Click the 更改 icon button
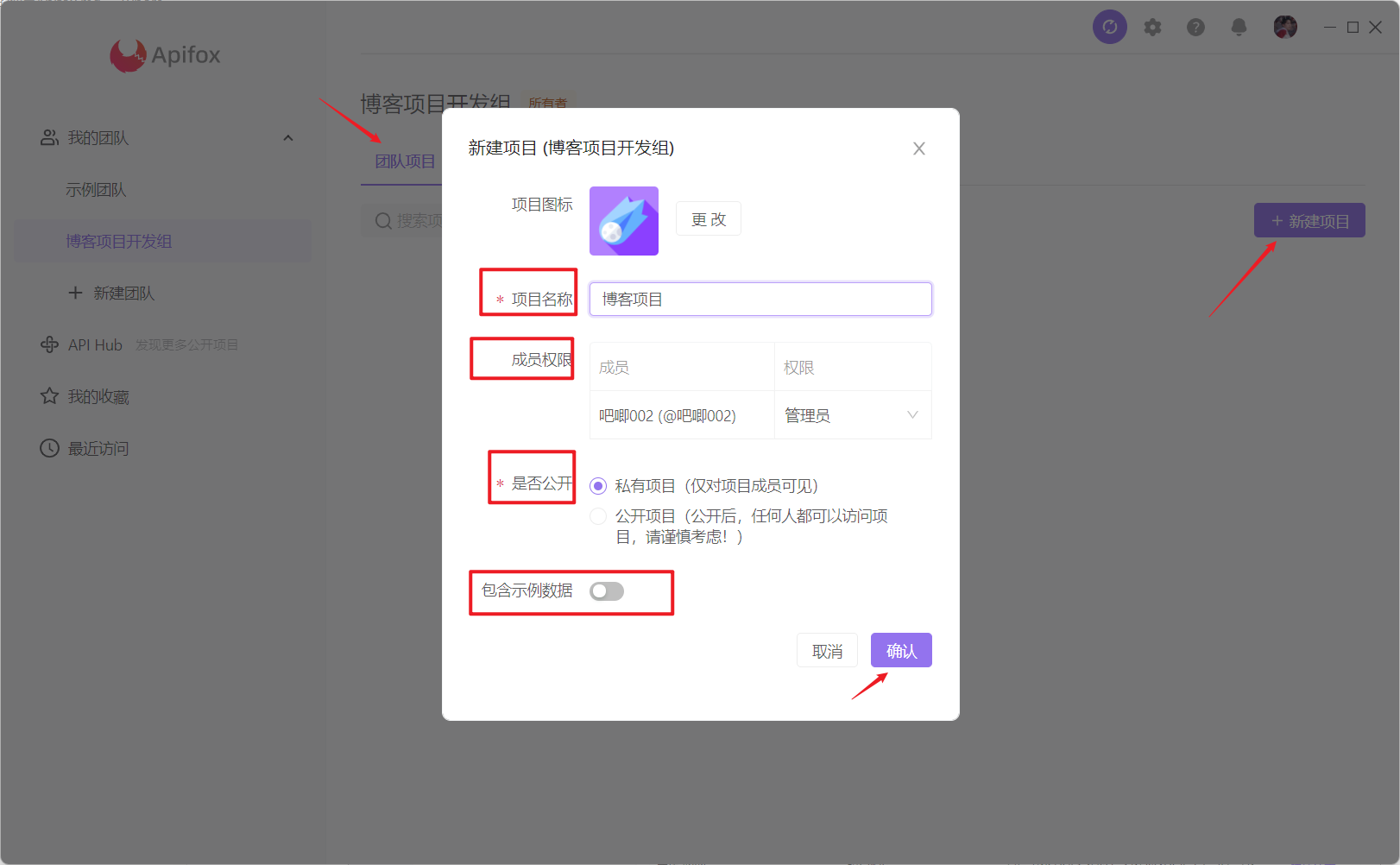 click(x=709, y=219)
